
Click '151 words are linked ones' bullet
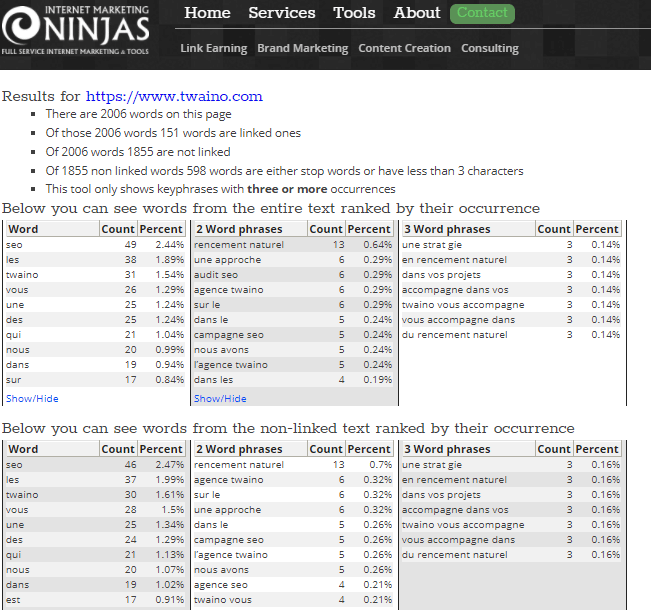pyautogui.click(x=173, y=133)
